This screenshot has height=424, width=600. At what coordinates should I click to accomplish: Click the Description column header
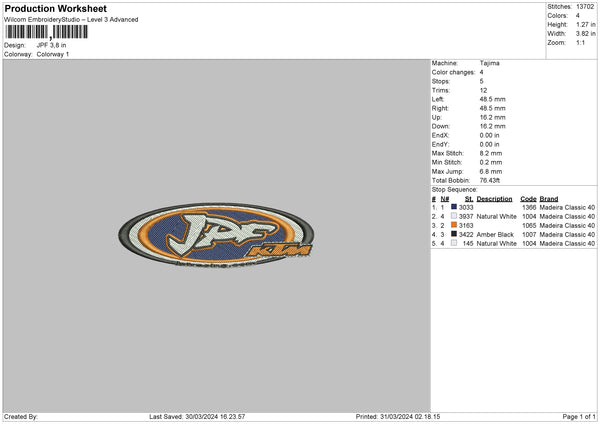click(x=494, y=199)
